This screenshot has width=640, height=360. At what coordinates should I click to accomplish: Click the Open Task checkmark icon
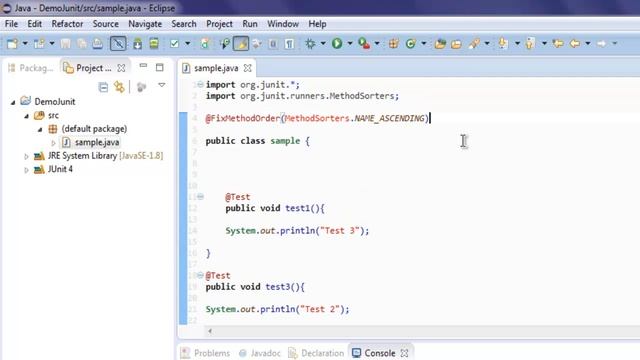(x=174, y=43)
